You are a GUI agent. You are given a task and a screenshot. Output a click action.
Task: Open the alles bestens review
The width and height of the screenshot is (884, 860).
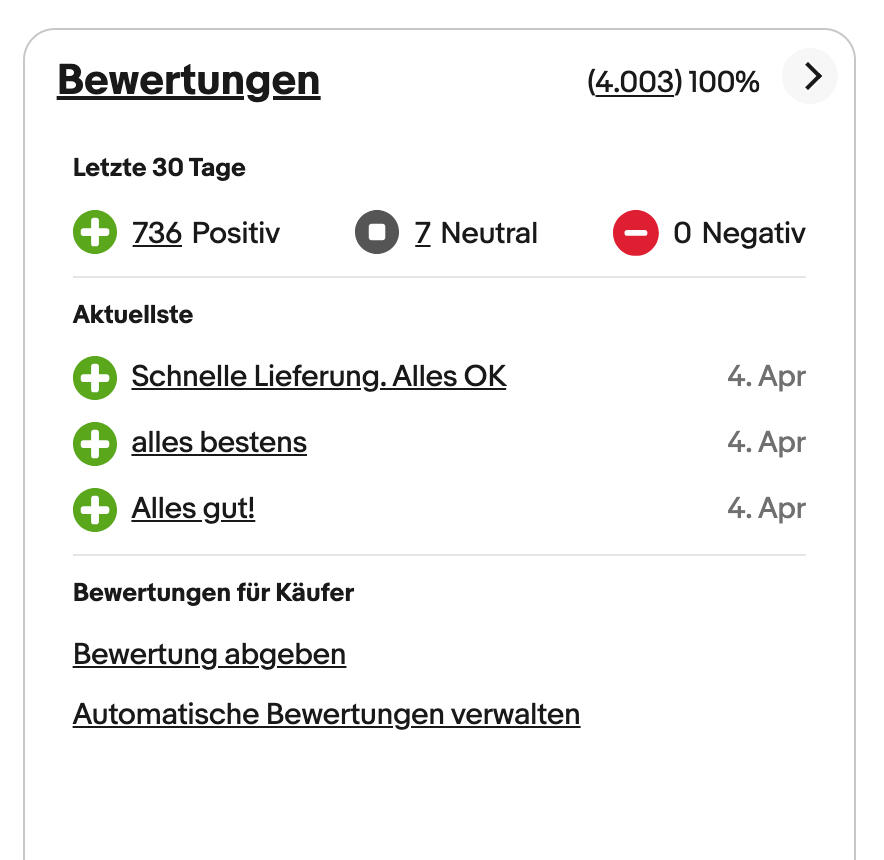click(x=219, y=442)
